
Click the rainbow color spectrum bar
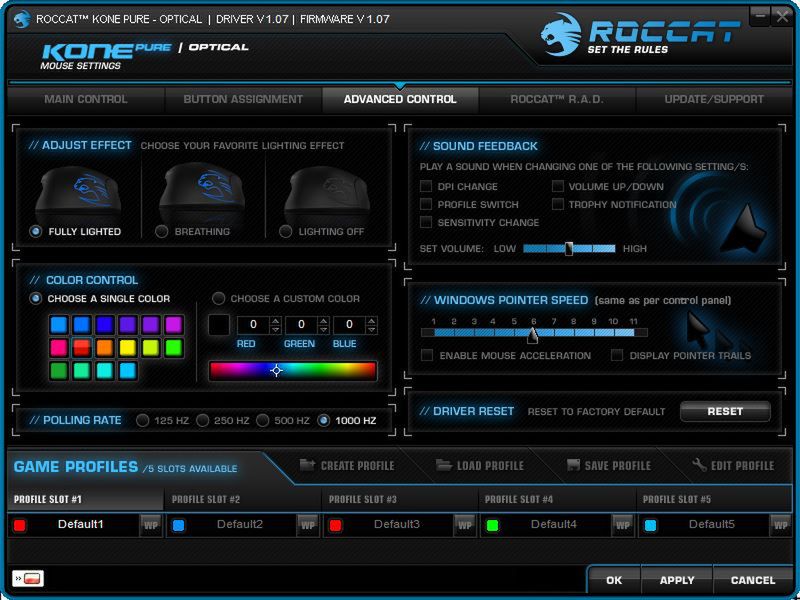tap(293, 371)
